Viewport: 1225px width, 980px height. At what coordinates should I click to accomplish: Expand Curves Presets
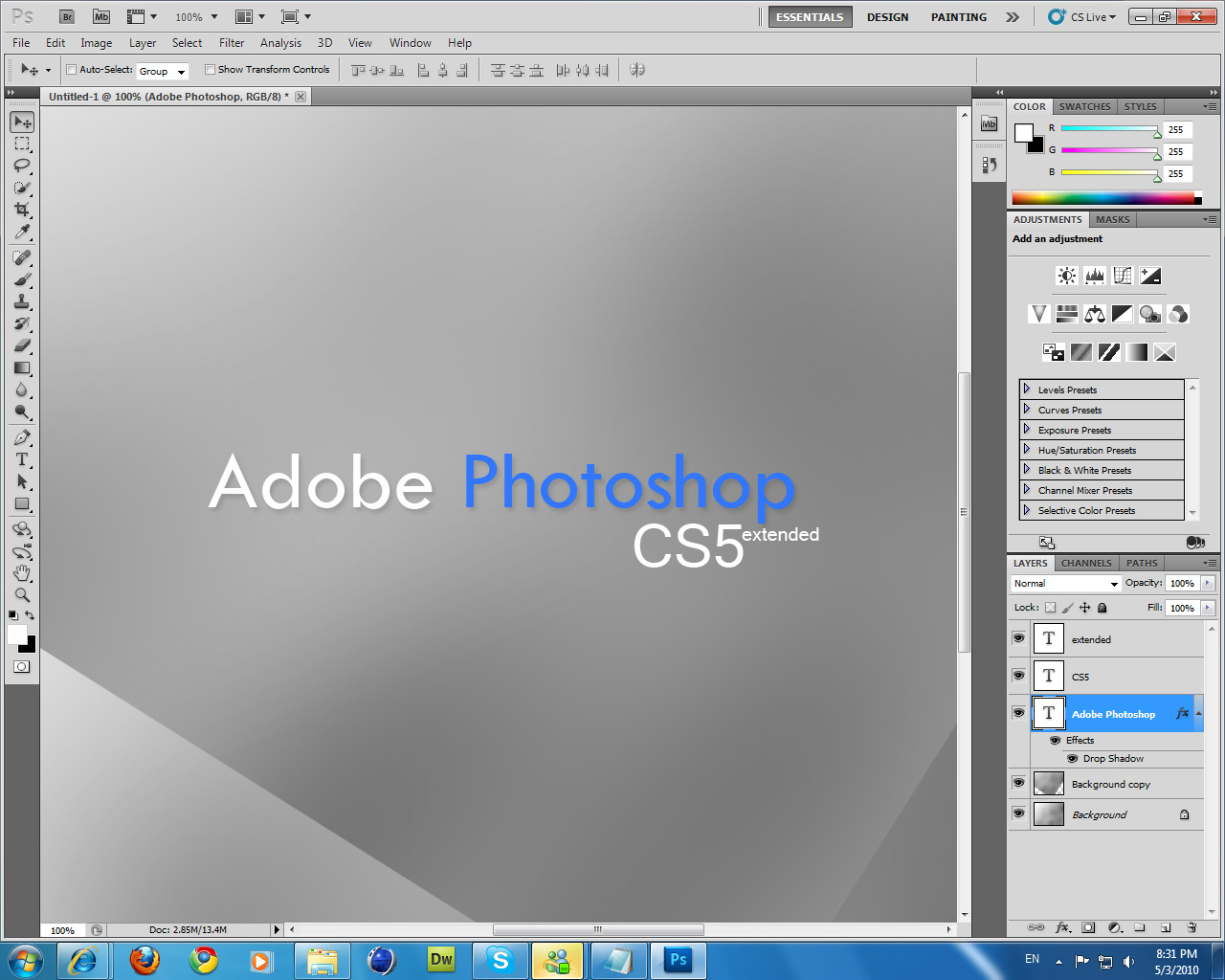[x=1027, y=409]
